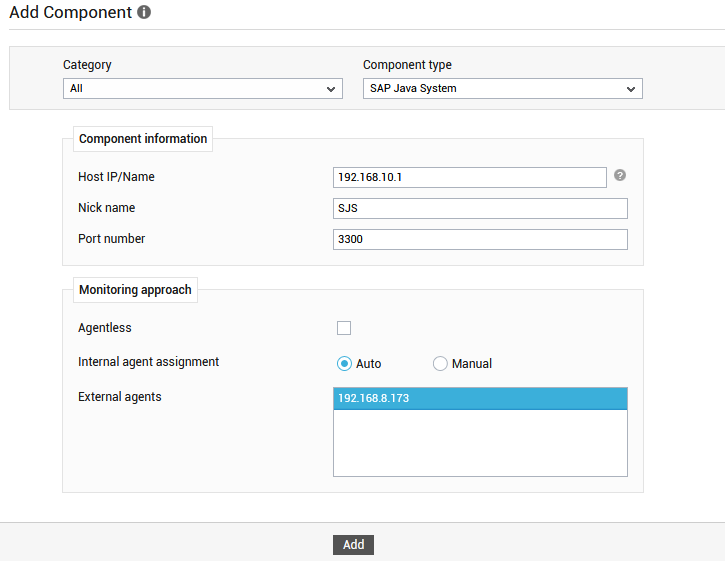The width and height of the screenshot is (725, 561).
Task: Click into the Nick name field containing SJS
Action: click(x=480, y=209)
